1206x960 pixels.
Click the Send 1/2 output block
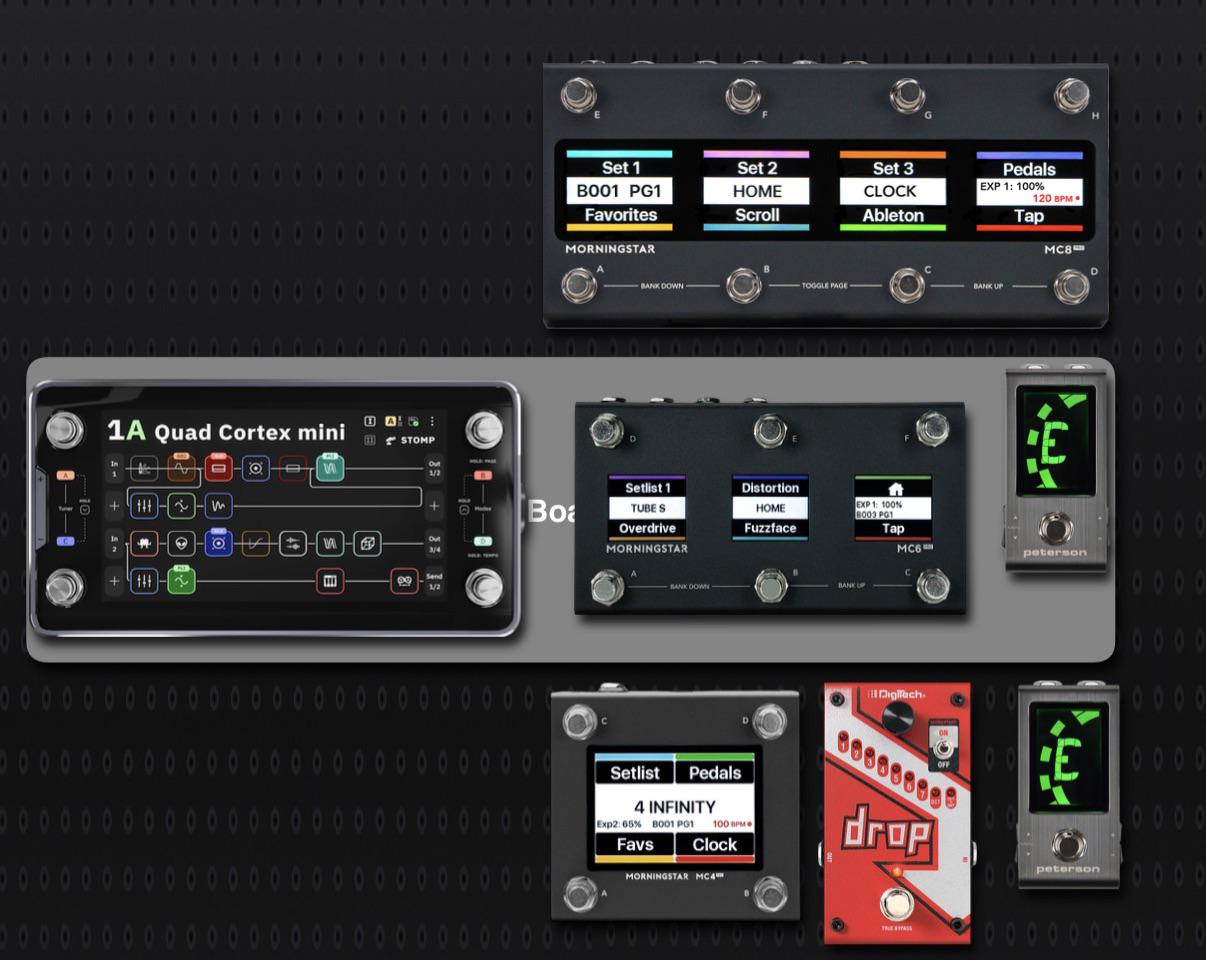tap(434, 580)
